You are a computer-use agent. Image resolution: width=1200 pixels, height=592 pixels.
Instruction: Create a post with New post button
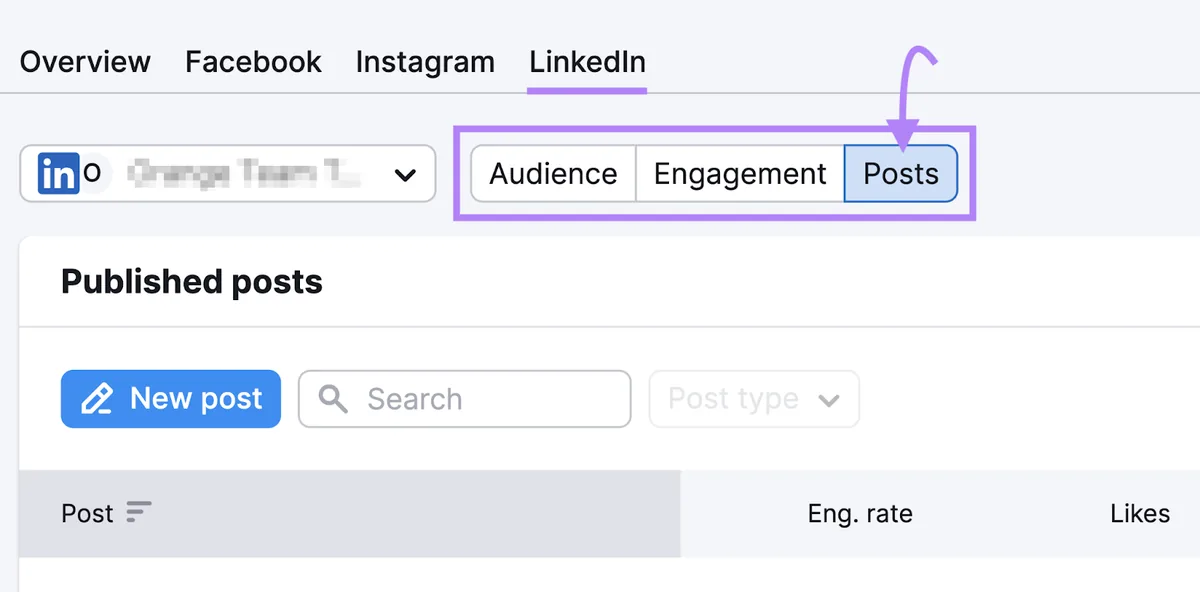[171, 399]
